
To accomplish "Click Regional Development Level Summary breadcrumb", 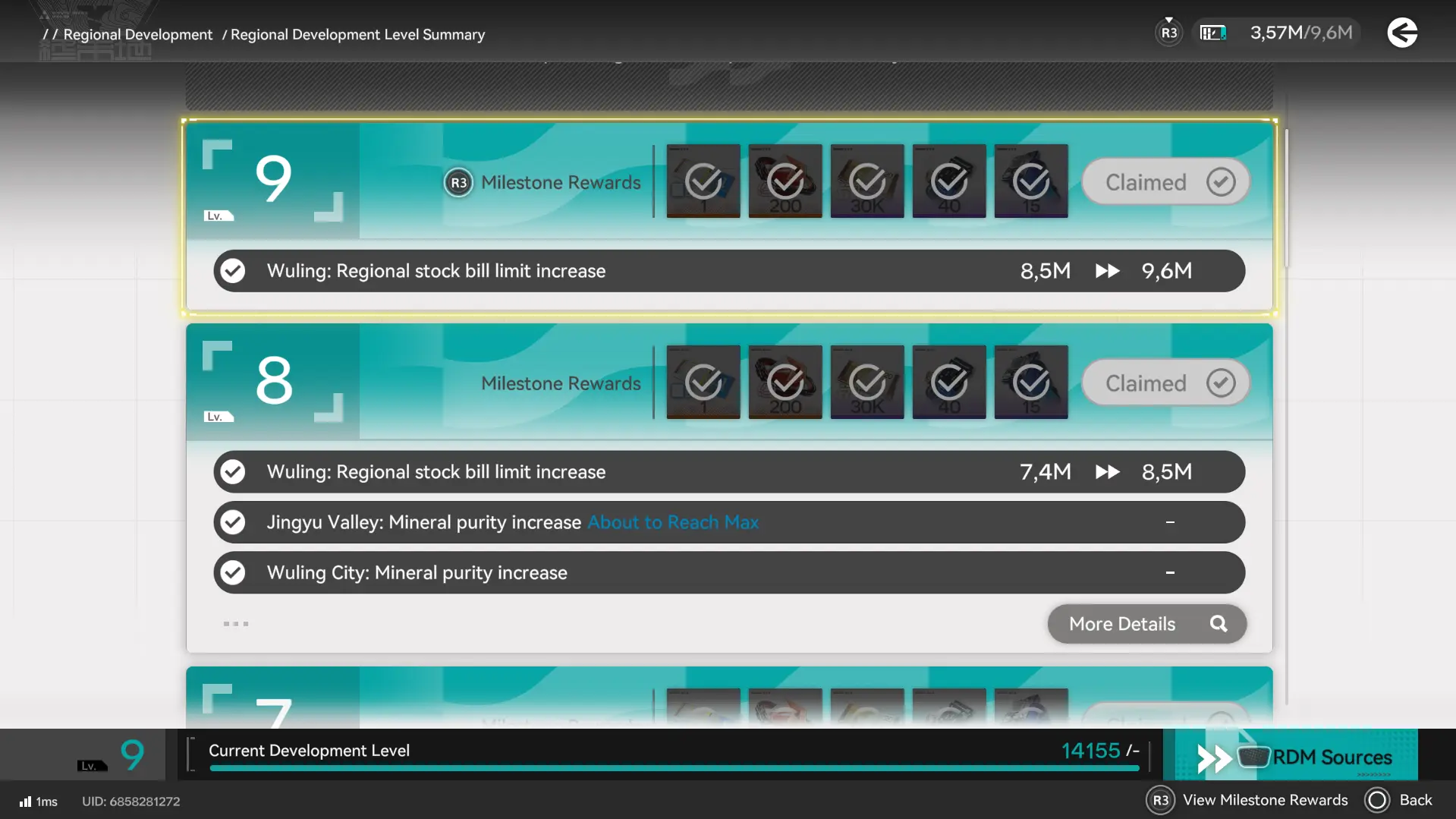I will click(357, 35).
